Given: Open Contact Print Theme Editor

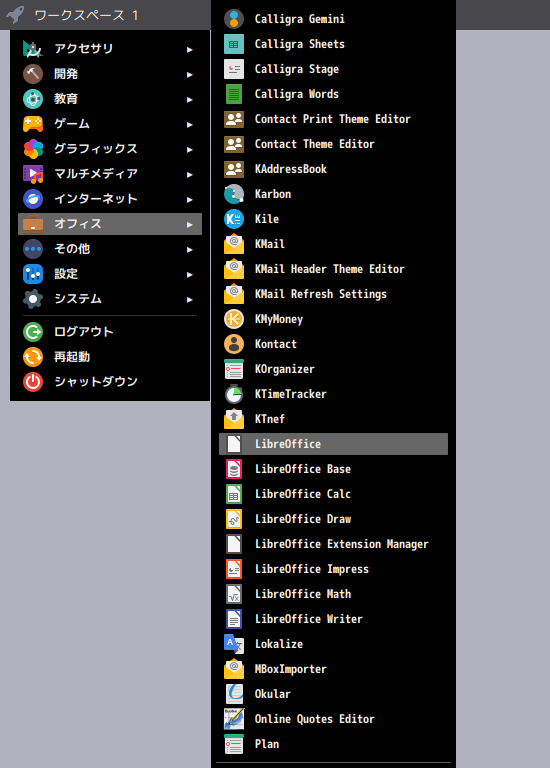Looking at the screenshot, I should tap(334, 119).
